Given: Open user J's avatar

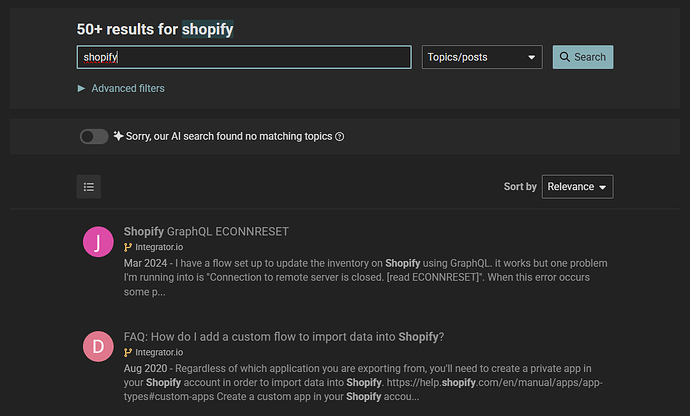Looking at the screenshot, I should pyautogui.click(x=98, y=242).
